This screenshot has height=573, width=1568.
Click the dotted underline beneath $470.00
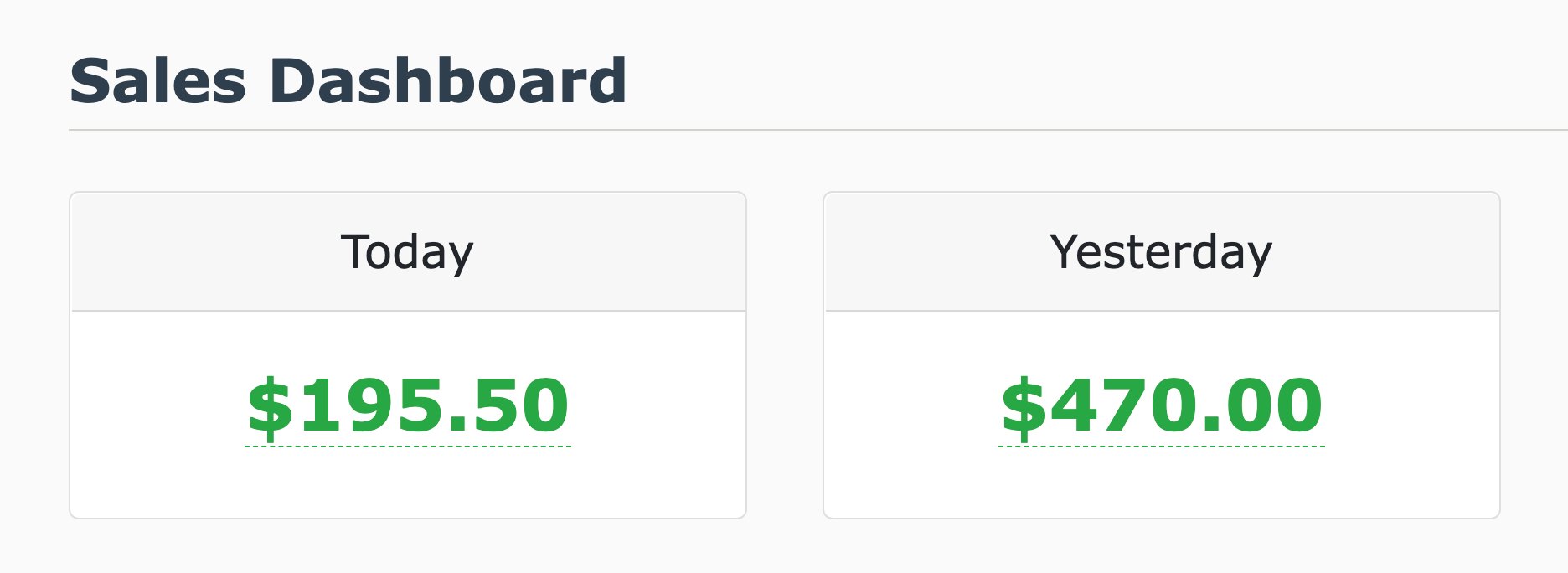point(1162,447)
